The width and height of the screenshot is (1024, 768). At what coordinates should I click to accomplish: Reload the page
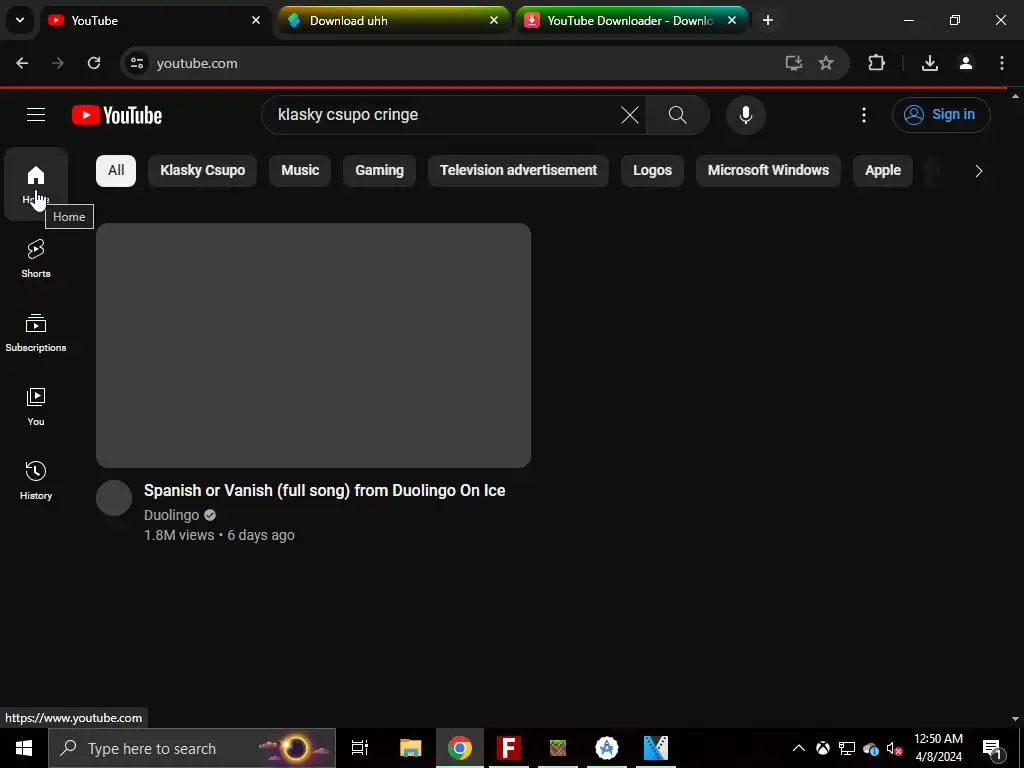[x=94, y=63]
